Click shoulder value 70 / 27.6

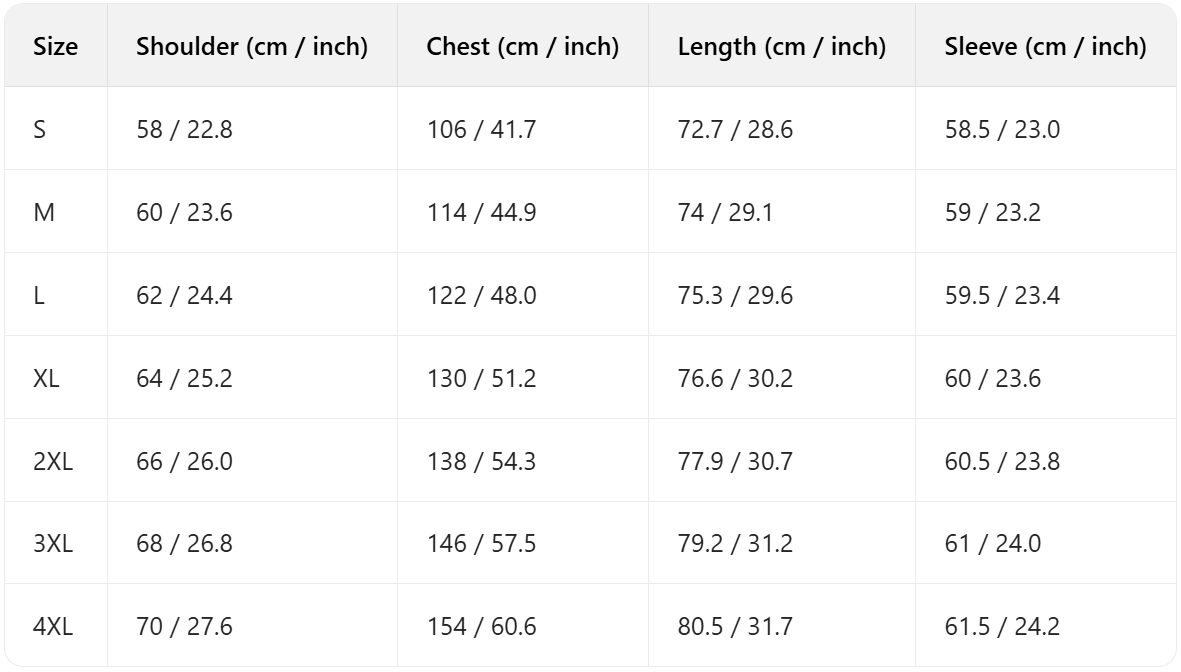[184, 627]
